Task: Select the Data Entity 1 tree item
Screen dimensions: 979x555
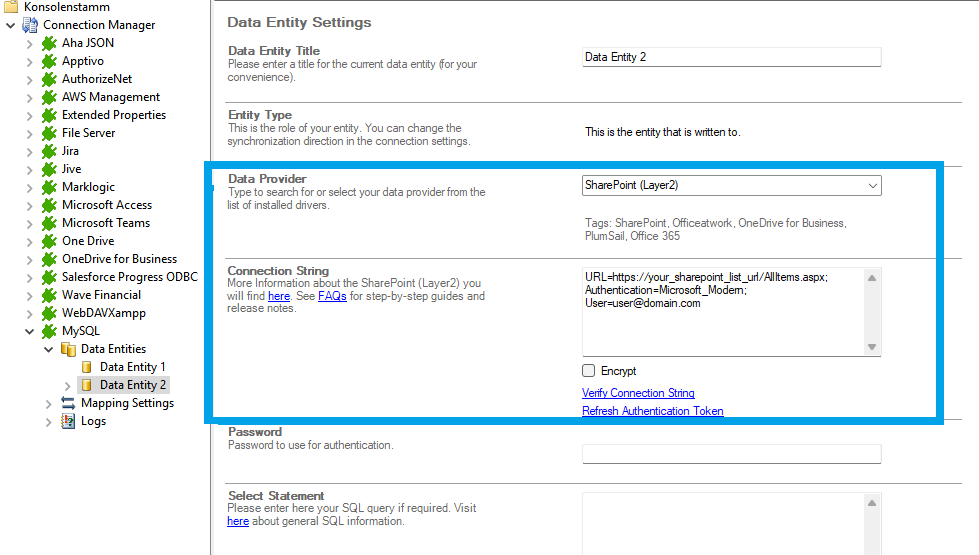Action: point(132,367)
